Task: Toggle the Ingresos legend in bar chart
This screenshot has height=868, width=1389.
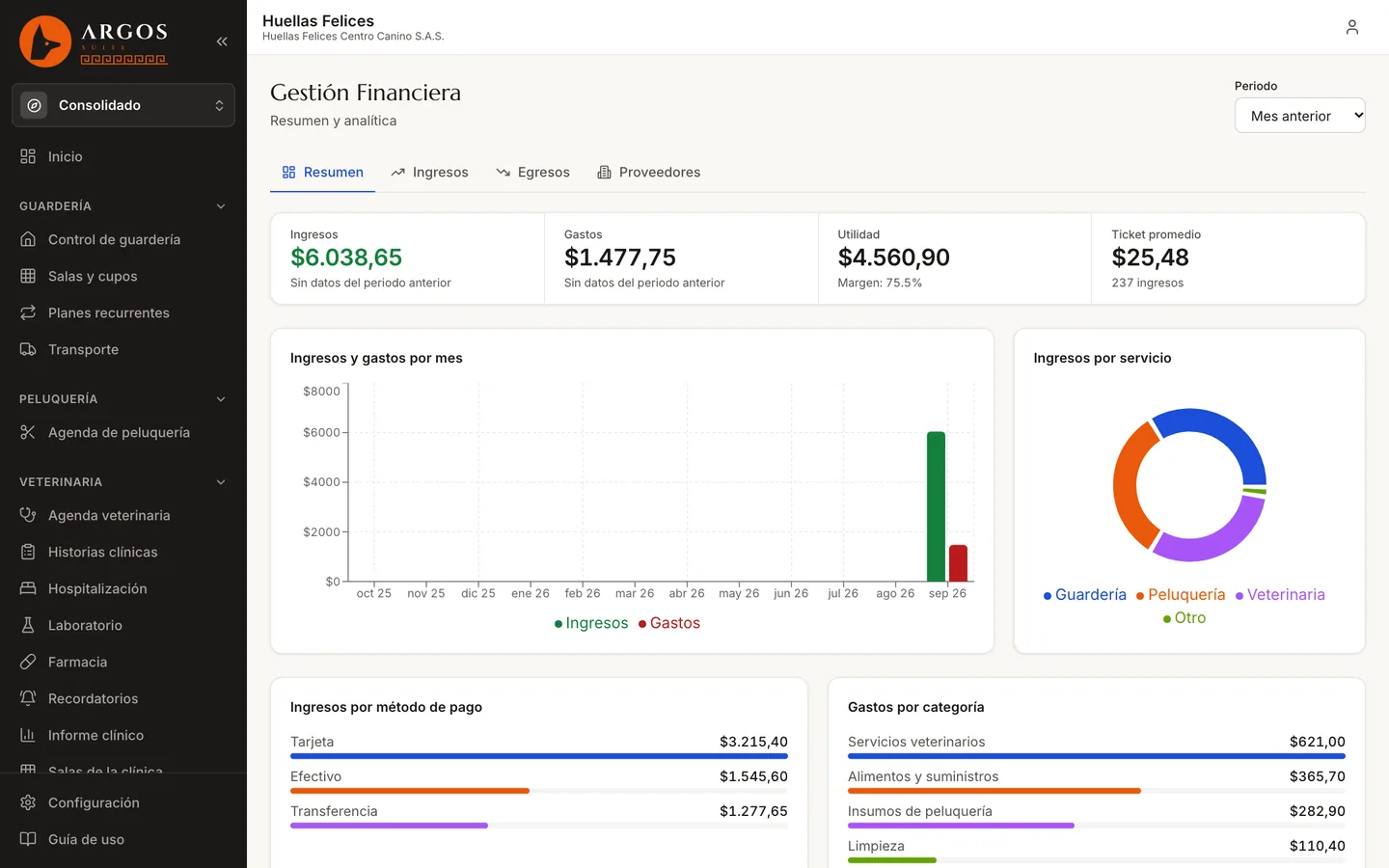Action: (x=591, y=623)
